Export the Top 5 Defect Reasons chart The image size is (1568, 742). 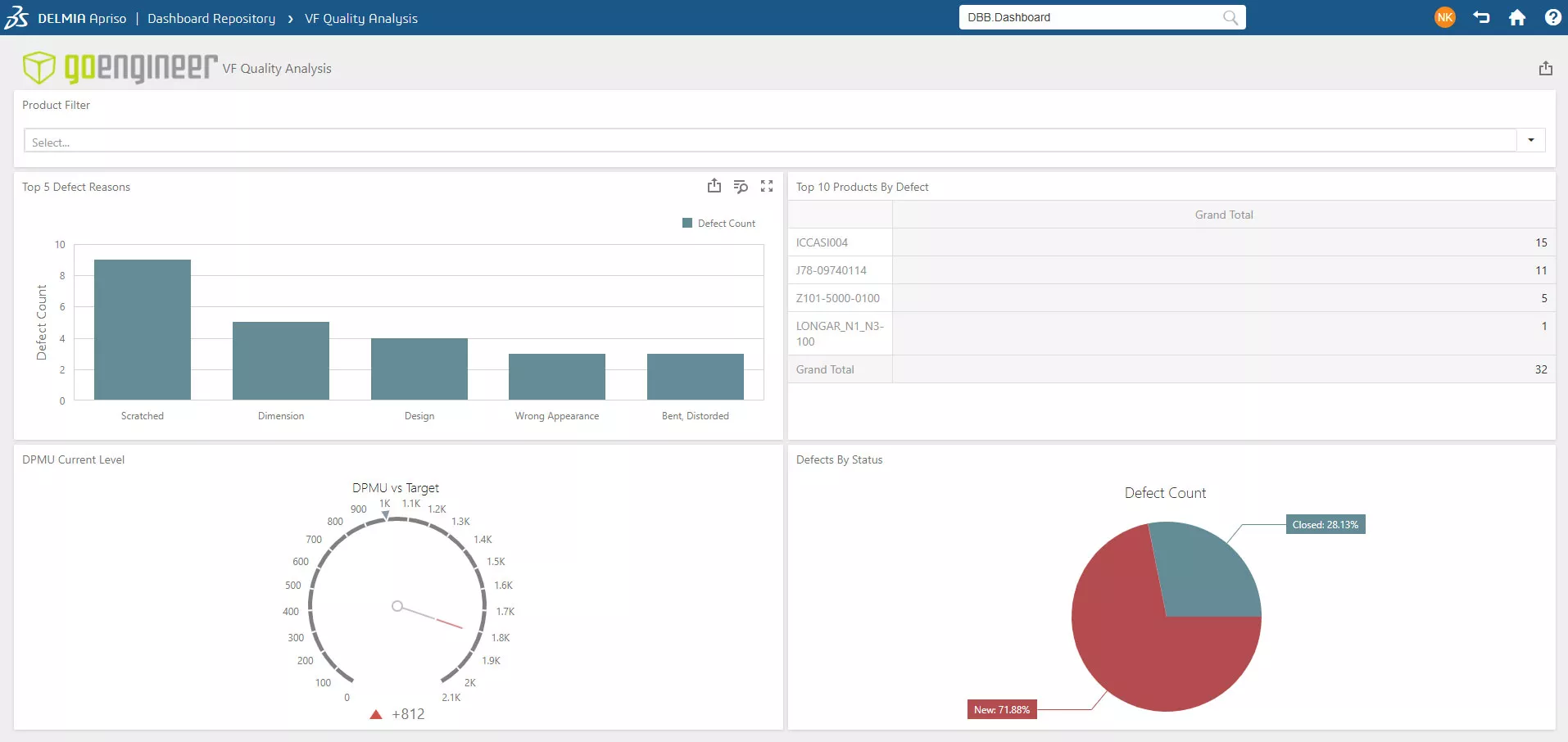coord(714,186)
